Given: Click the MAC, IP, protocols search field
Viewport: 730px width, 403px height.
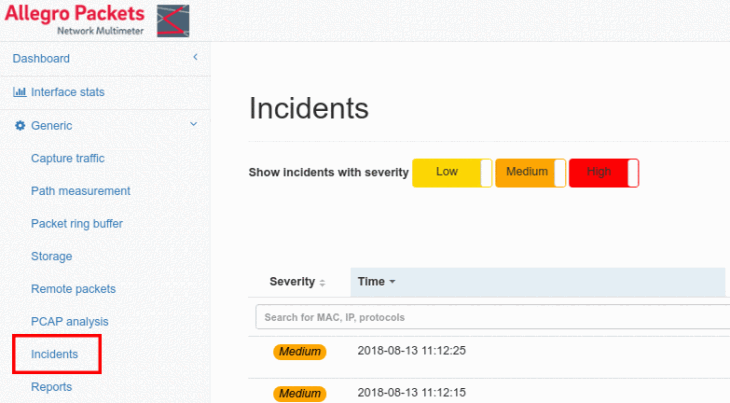Looking at the screenshot, I should pyautogui.click(x=490, y=317).
